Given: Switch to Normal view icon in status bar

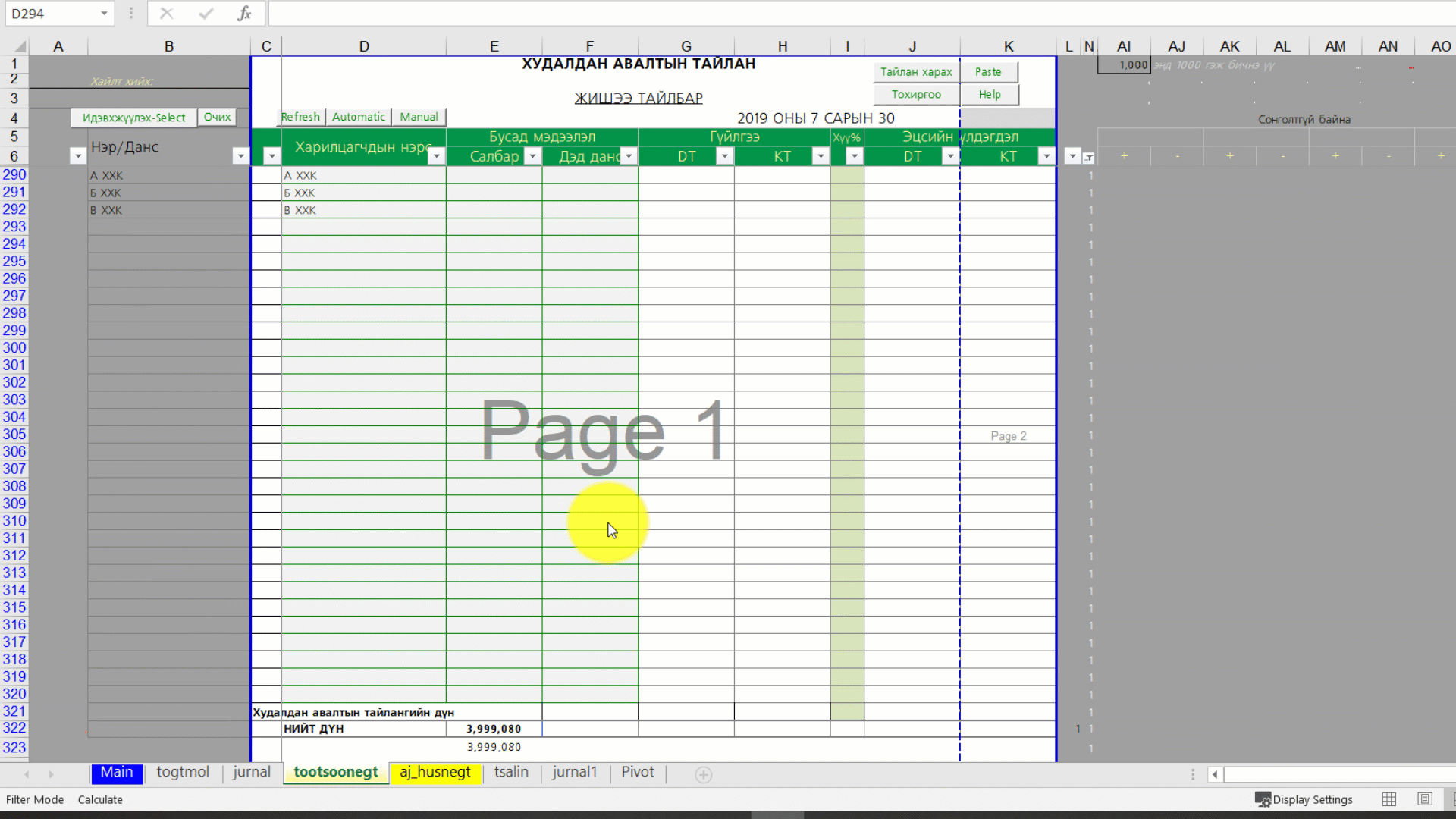Looking at the screenshot, I should point(1389,799).
